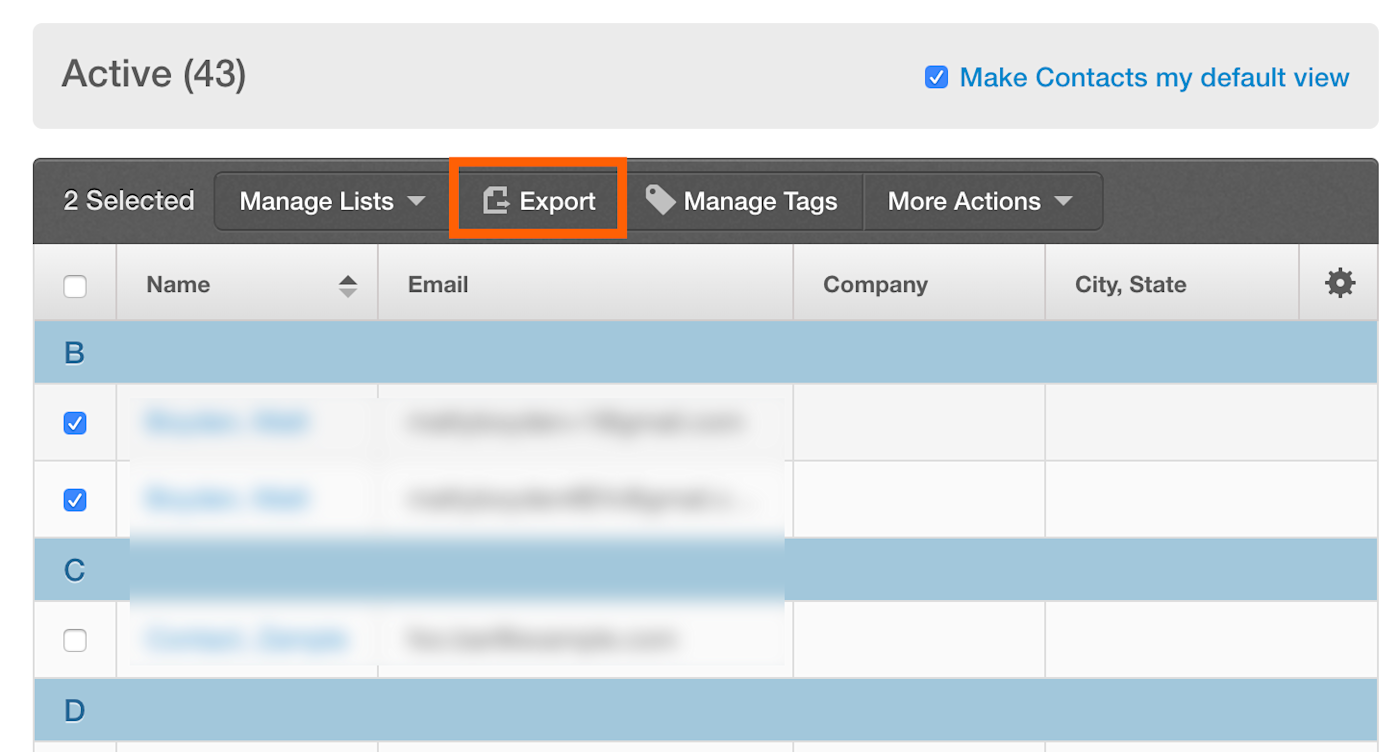Toggle Make Contacts my default view checkbox
The width and height of the screenshot is (1400, 752).
tap(936, 77)
